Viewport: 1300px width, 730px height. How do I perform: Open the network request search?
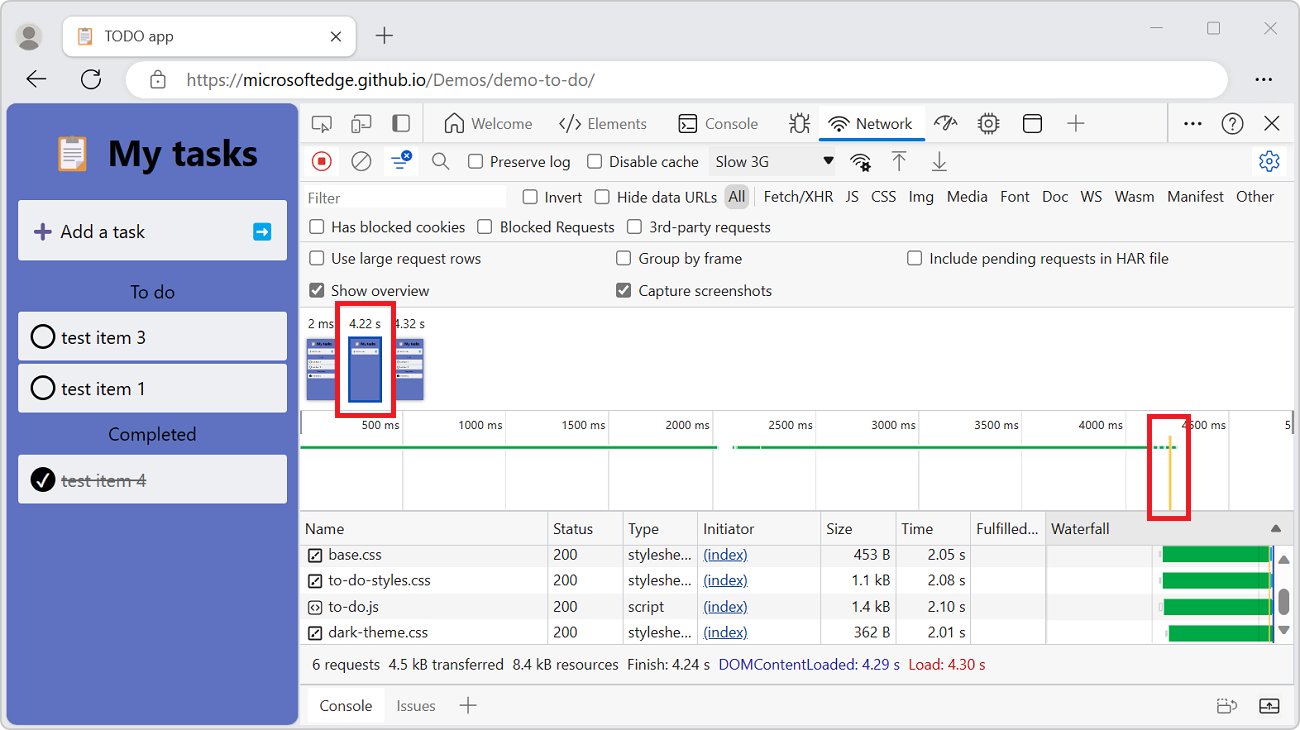[x=441, y=161]
